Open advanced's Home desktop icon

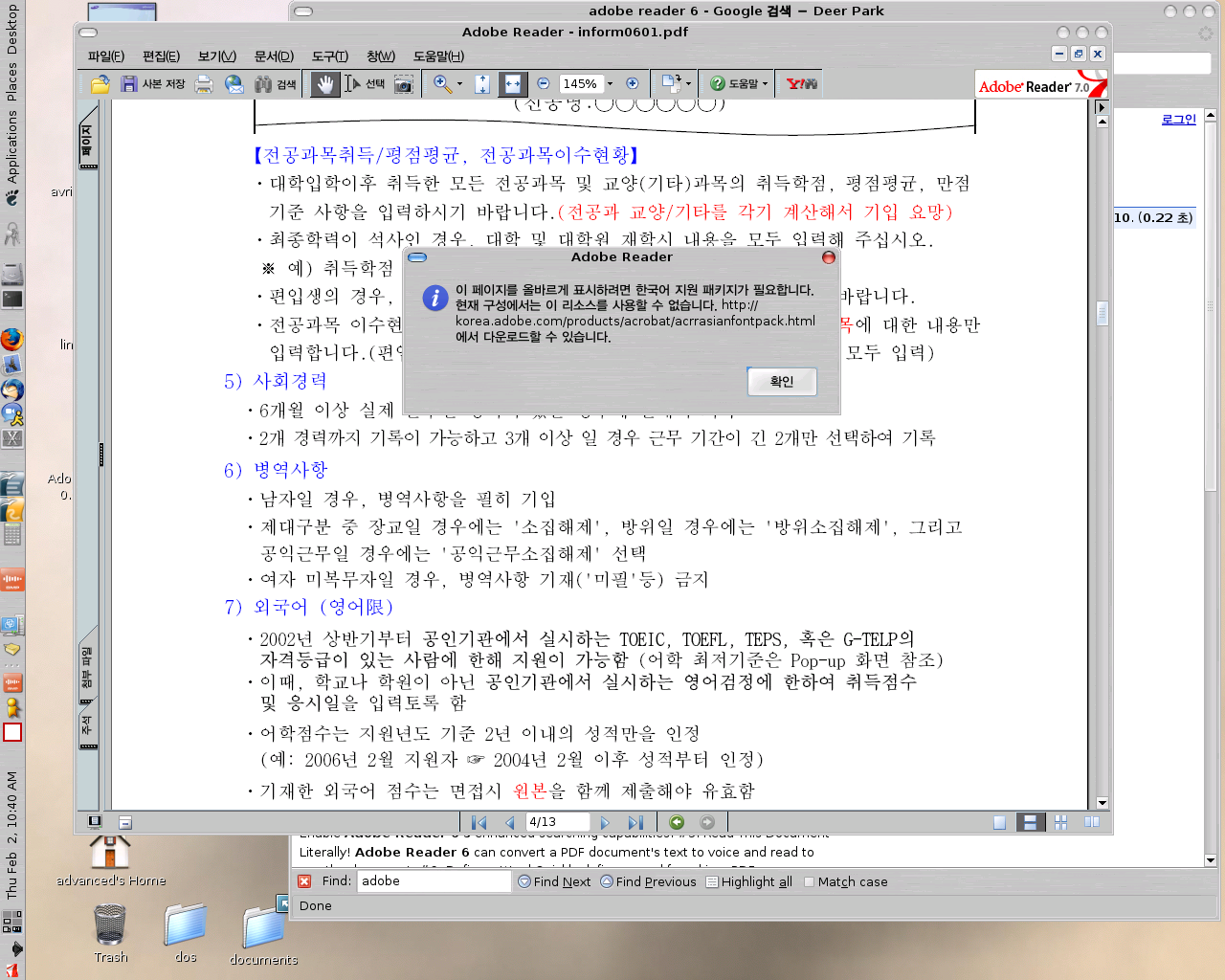pyautogui.click(x=111, y=860)
